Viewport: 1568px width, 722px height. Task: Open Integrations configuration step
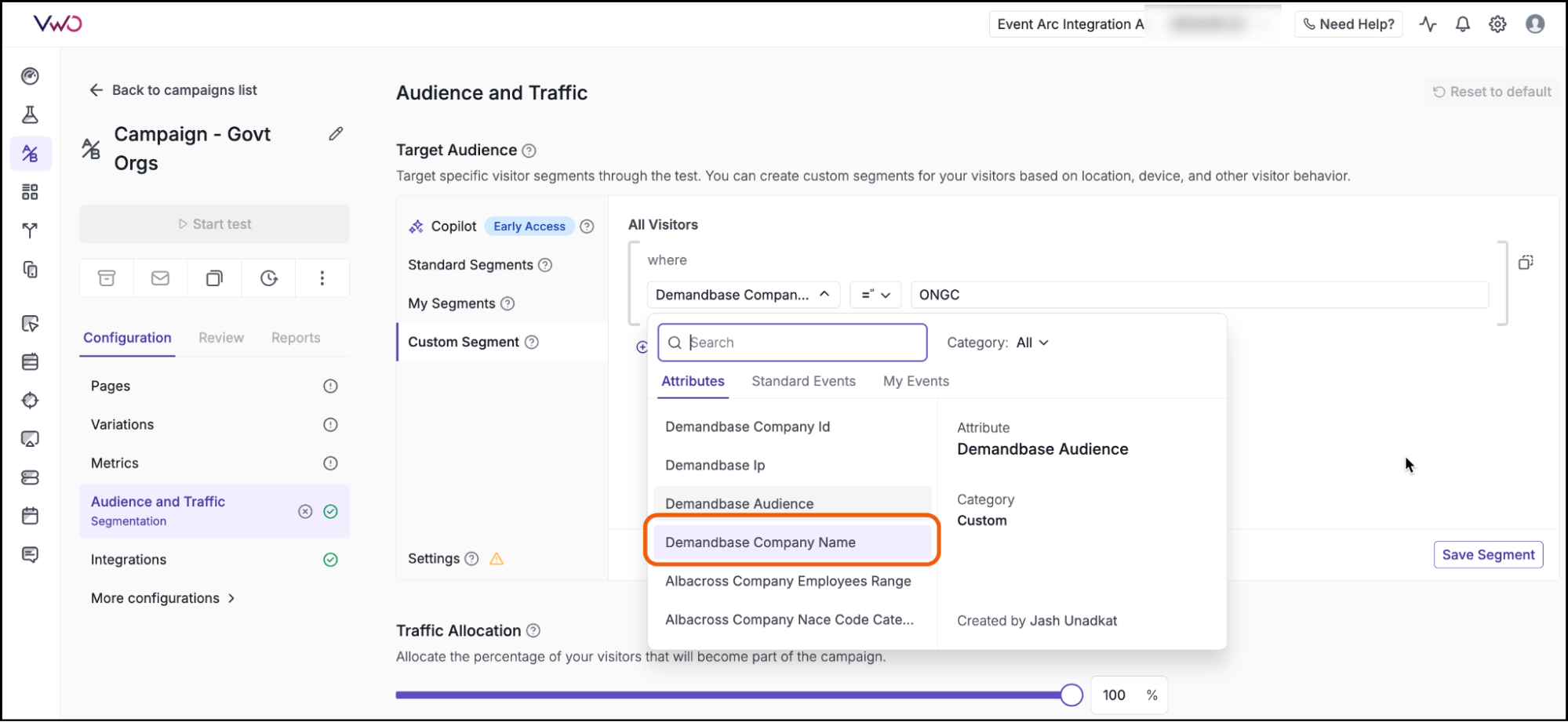(x=214, y=560)
